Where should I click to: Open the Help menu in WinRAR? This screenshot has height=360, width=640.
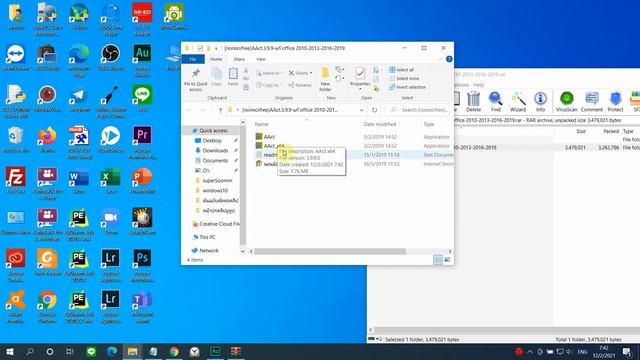[478, 85]
